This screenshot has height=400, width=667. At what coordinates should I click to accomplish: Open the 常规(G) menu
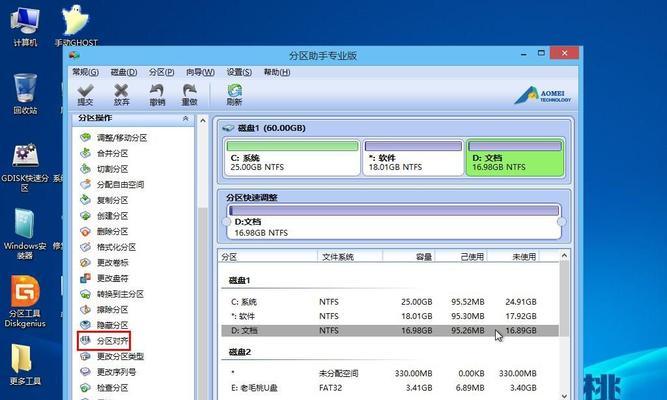tap(86, 72)
